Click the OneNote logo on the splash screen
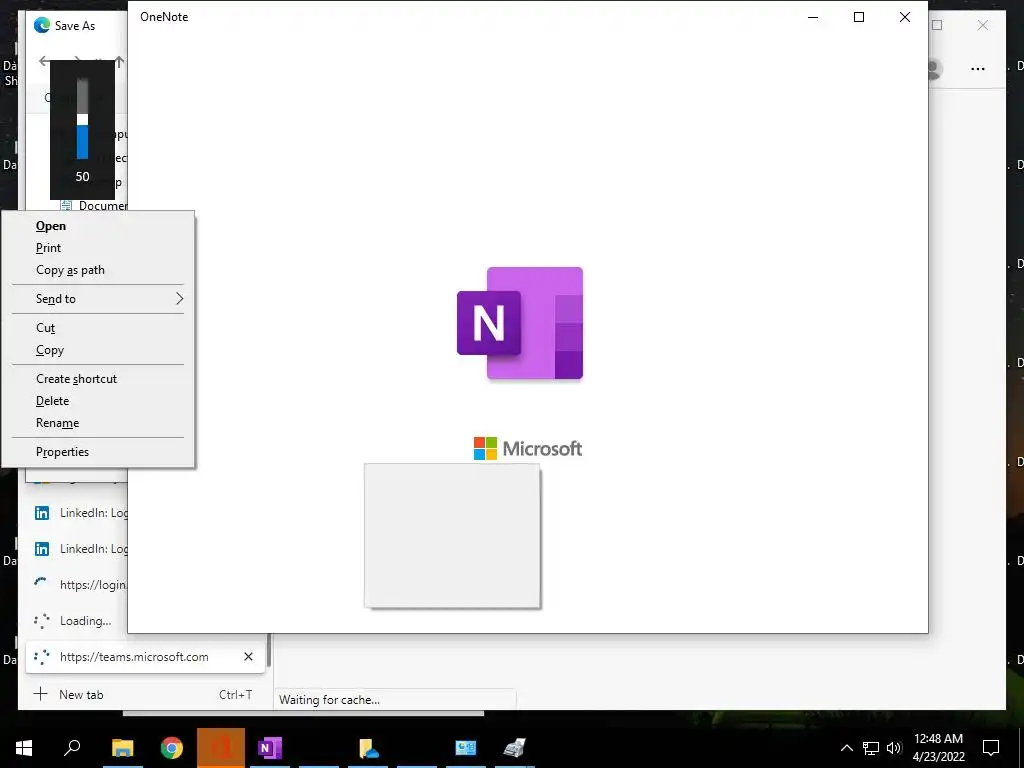This screenshot has width=1024, height=768. click(520, 323)
